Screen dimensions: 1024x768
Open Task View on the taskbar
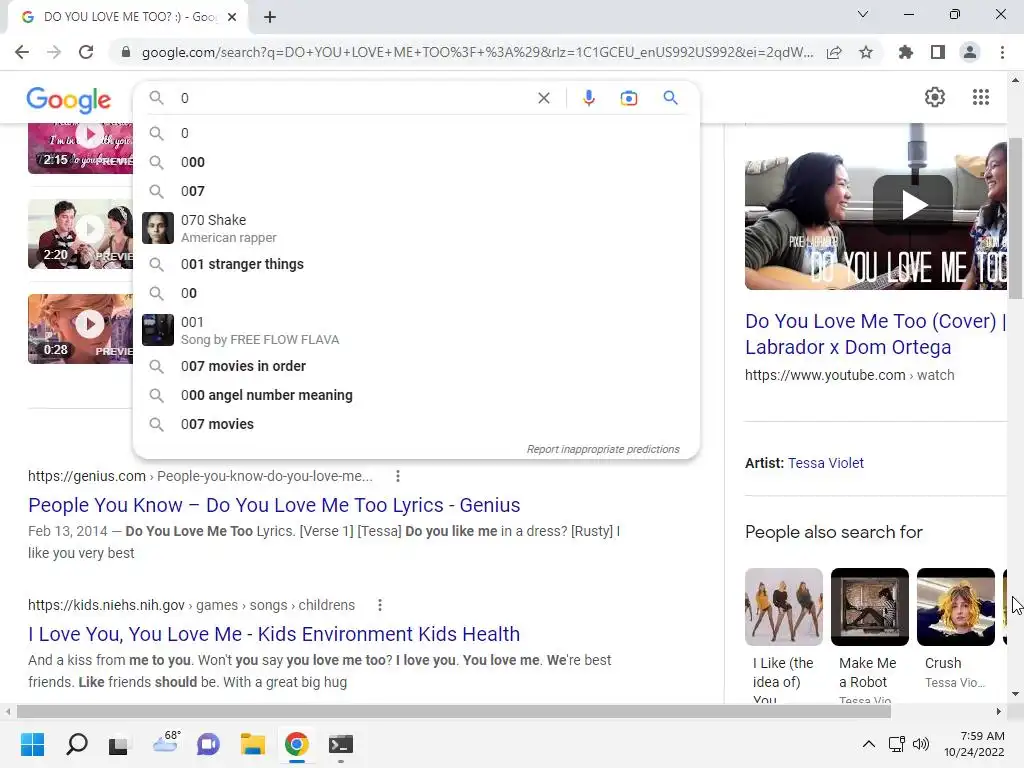click(x=119, y=745)
